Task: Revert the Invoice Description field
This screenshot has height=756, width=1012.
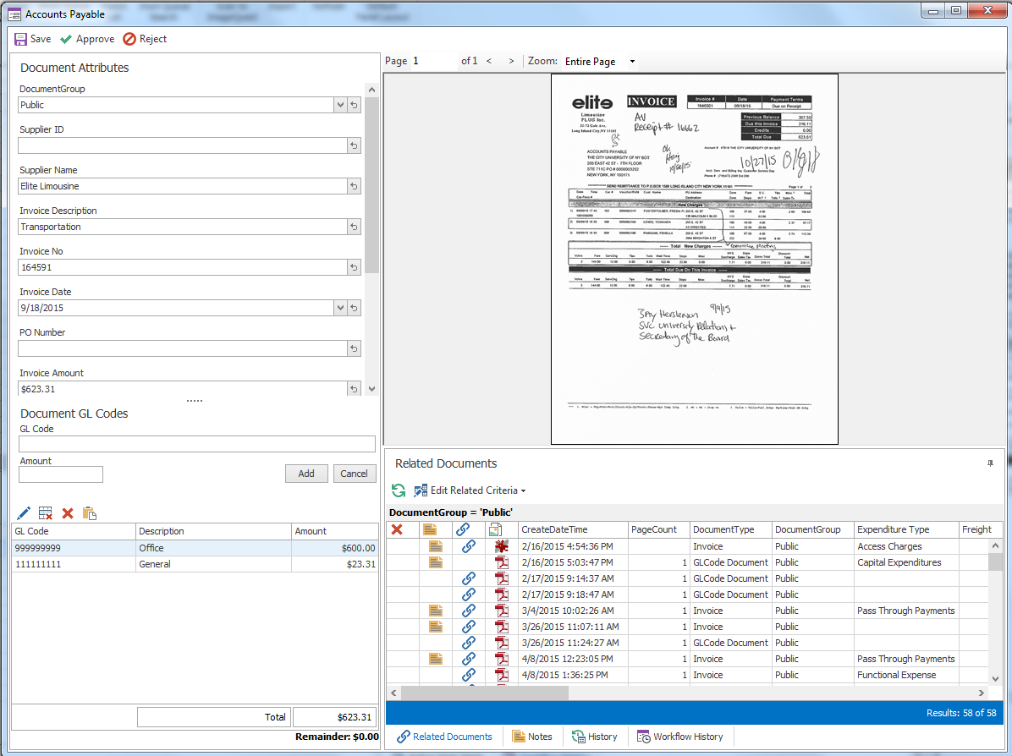Action: [354, 227]
